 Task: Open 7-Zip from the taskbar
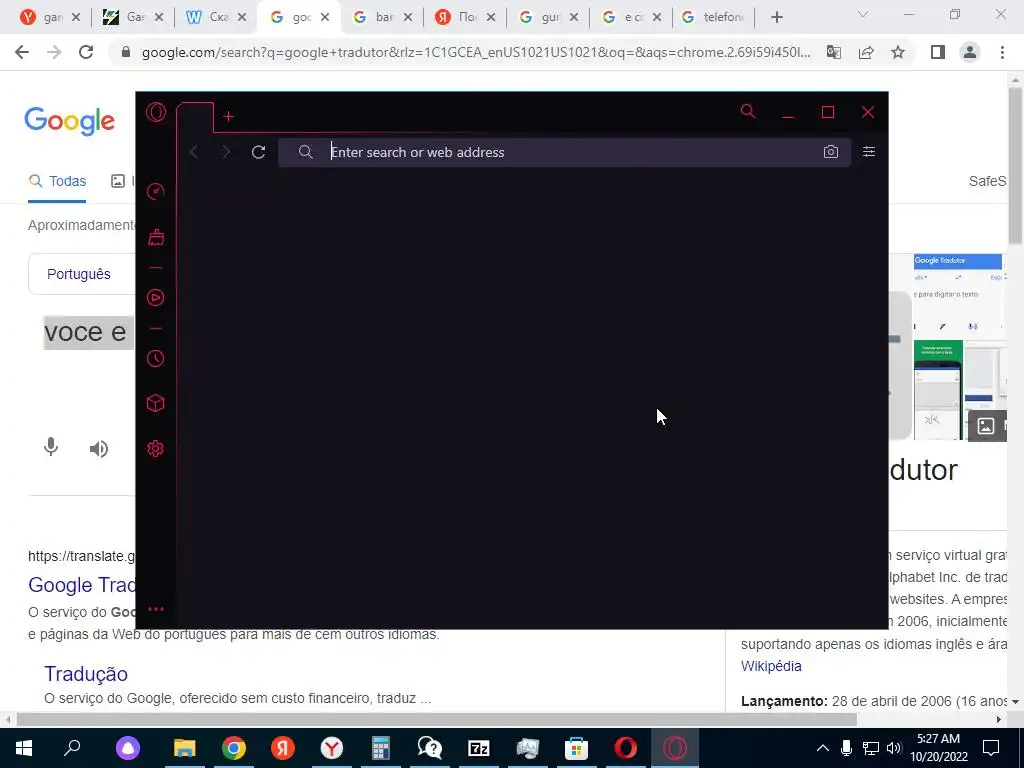point(479,748)
